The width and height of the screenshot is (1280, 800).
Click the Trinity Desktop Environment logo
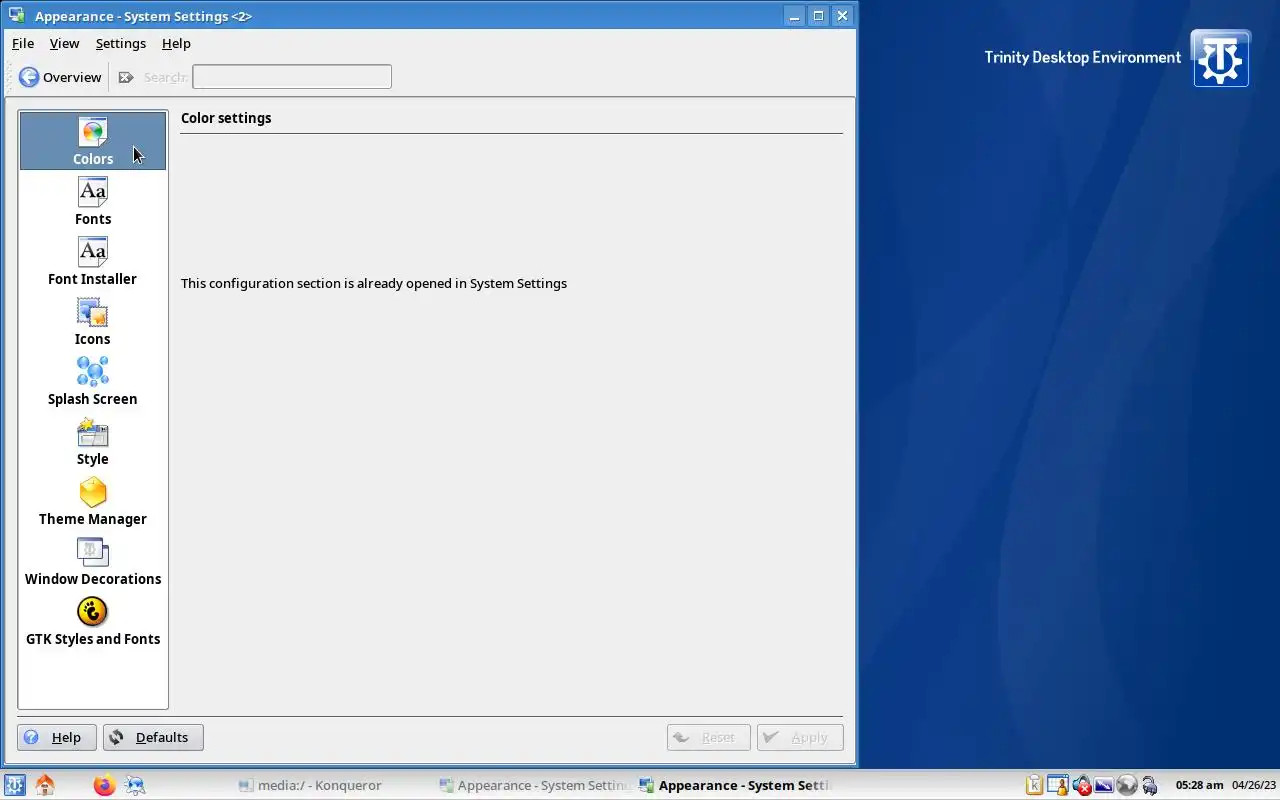pos(1221,58)
